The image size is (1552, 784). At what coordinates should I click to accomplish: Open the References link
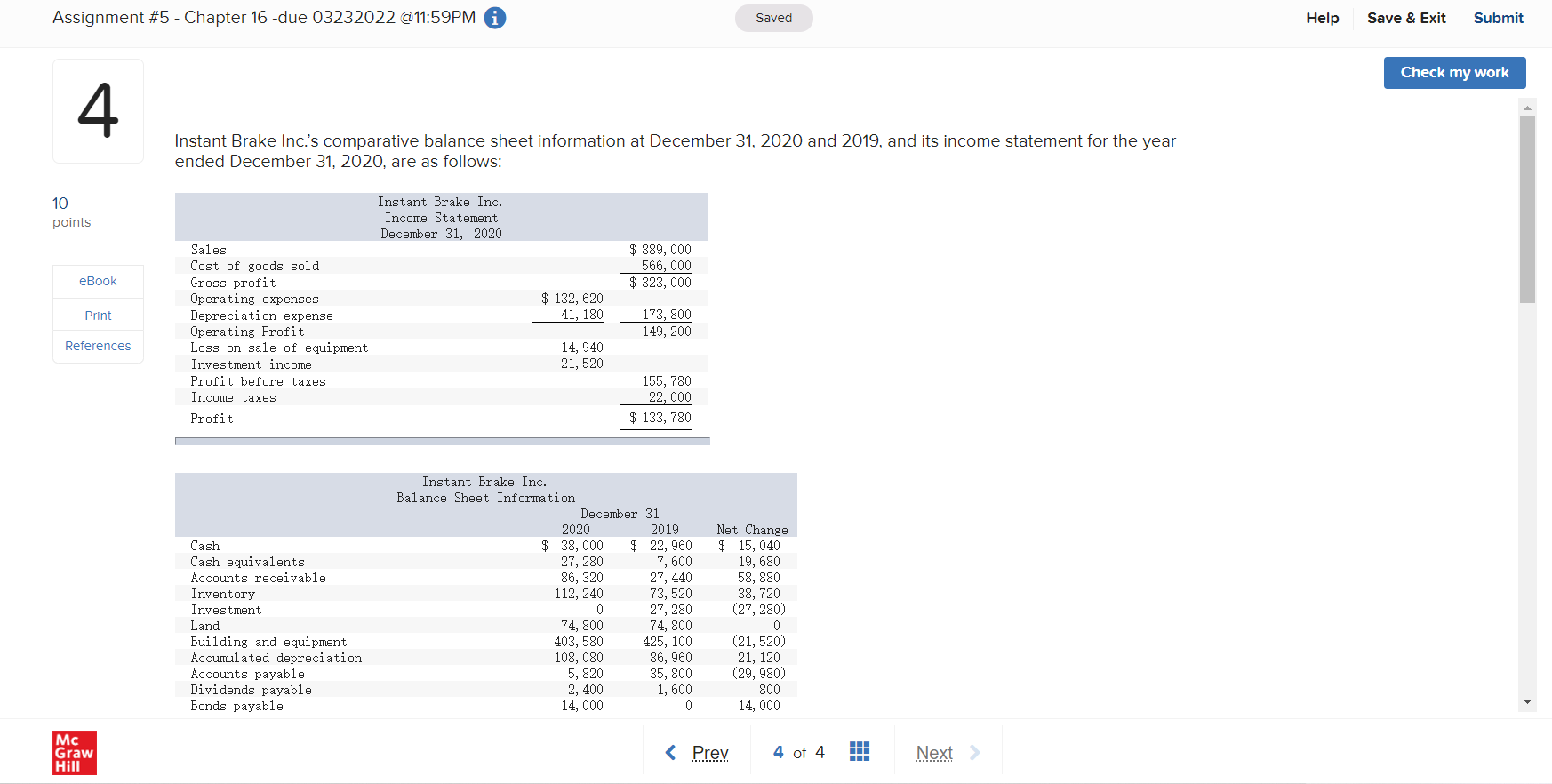tap(98, 346)
